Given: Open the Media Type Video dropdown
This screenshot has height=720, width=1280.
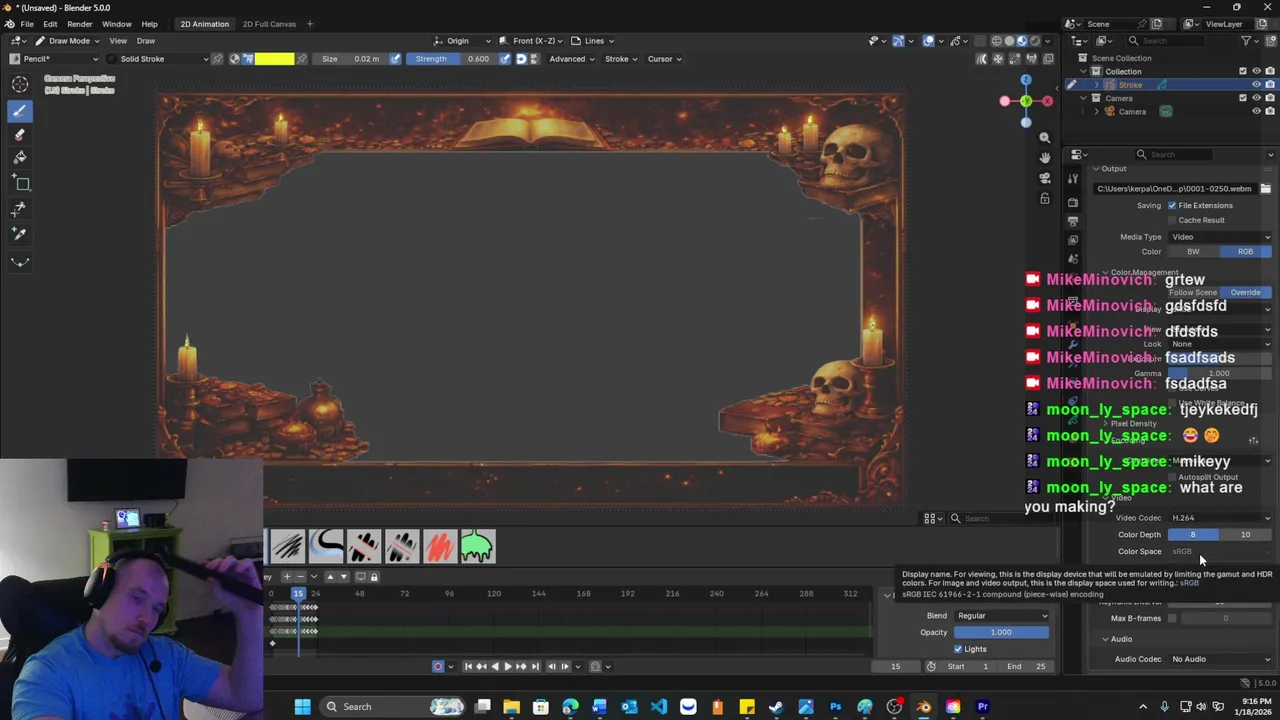Looking at the screenshot, I should tap(1220, 237).
